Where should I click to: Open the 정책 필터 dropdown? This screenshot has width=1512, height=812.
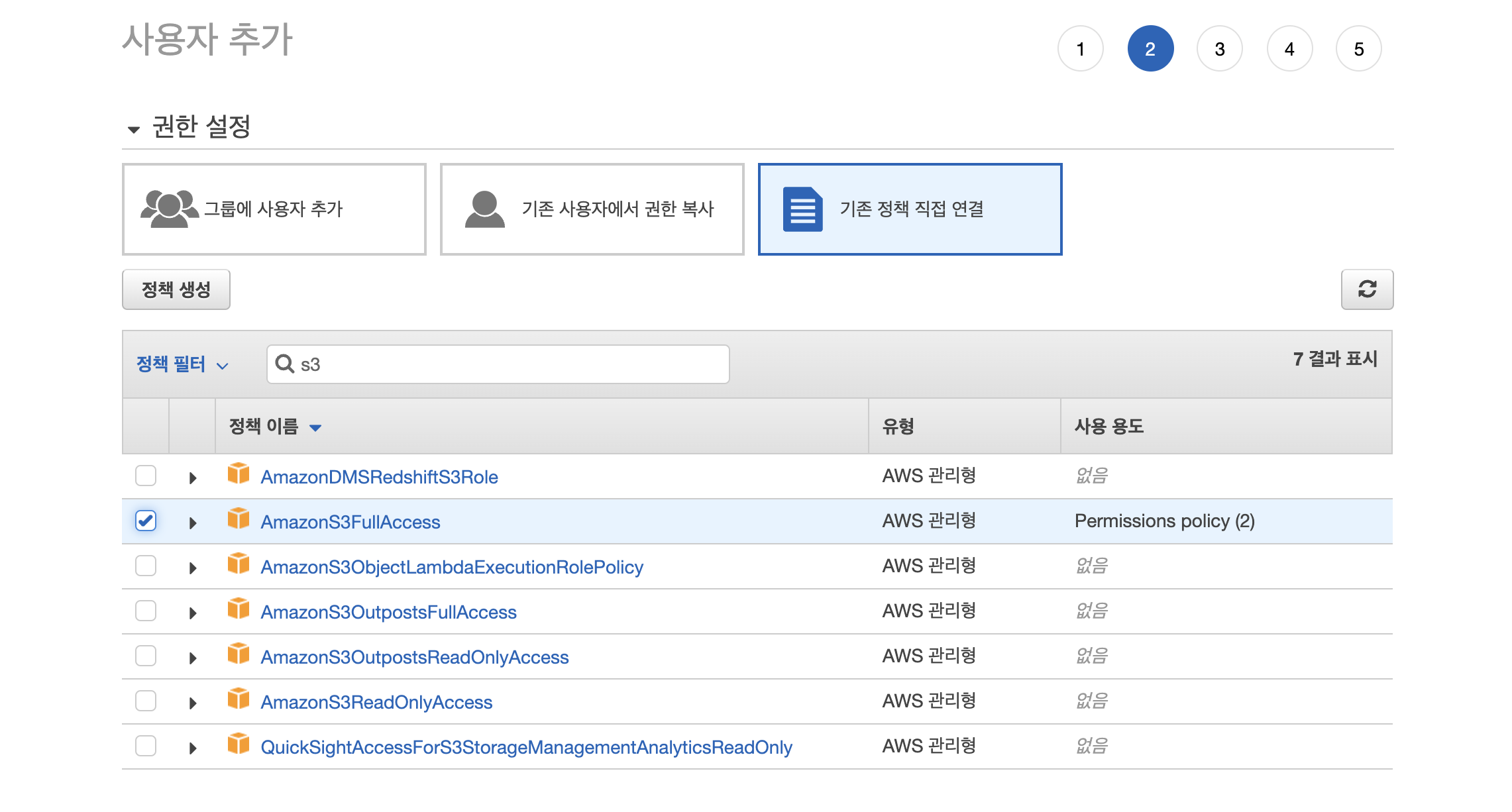(182, 364)
